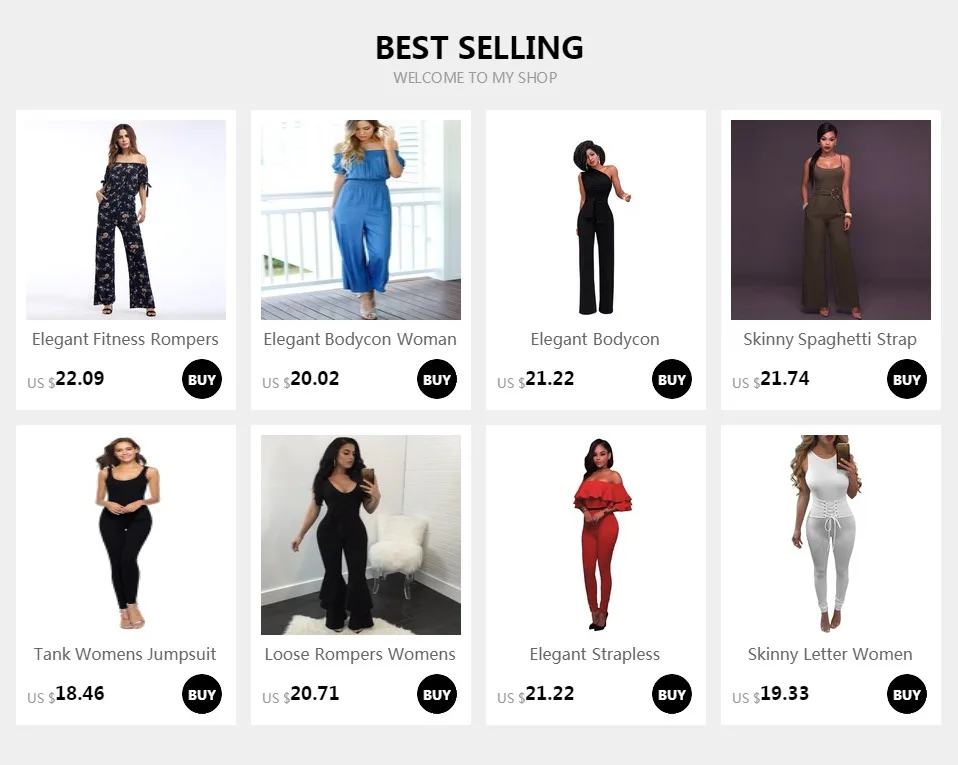Open the red ruffle two-piece photo

click(596, 535)
